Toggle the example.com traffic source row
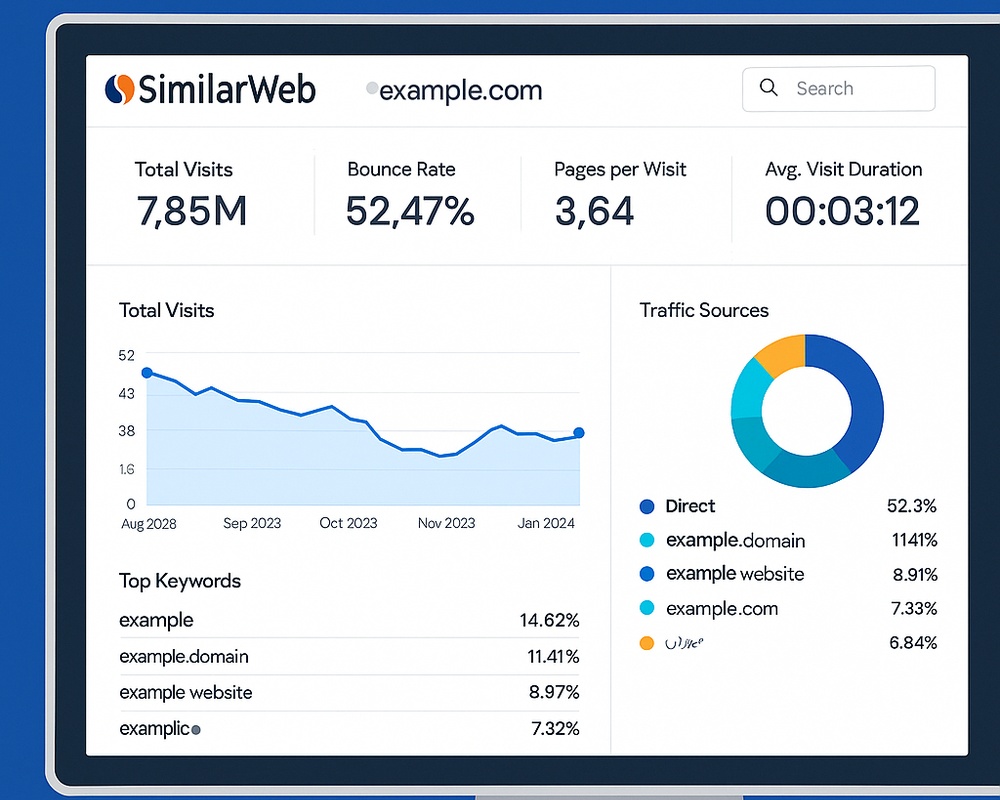This screenshot has width=1000, height=800. 722,608
